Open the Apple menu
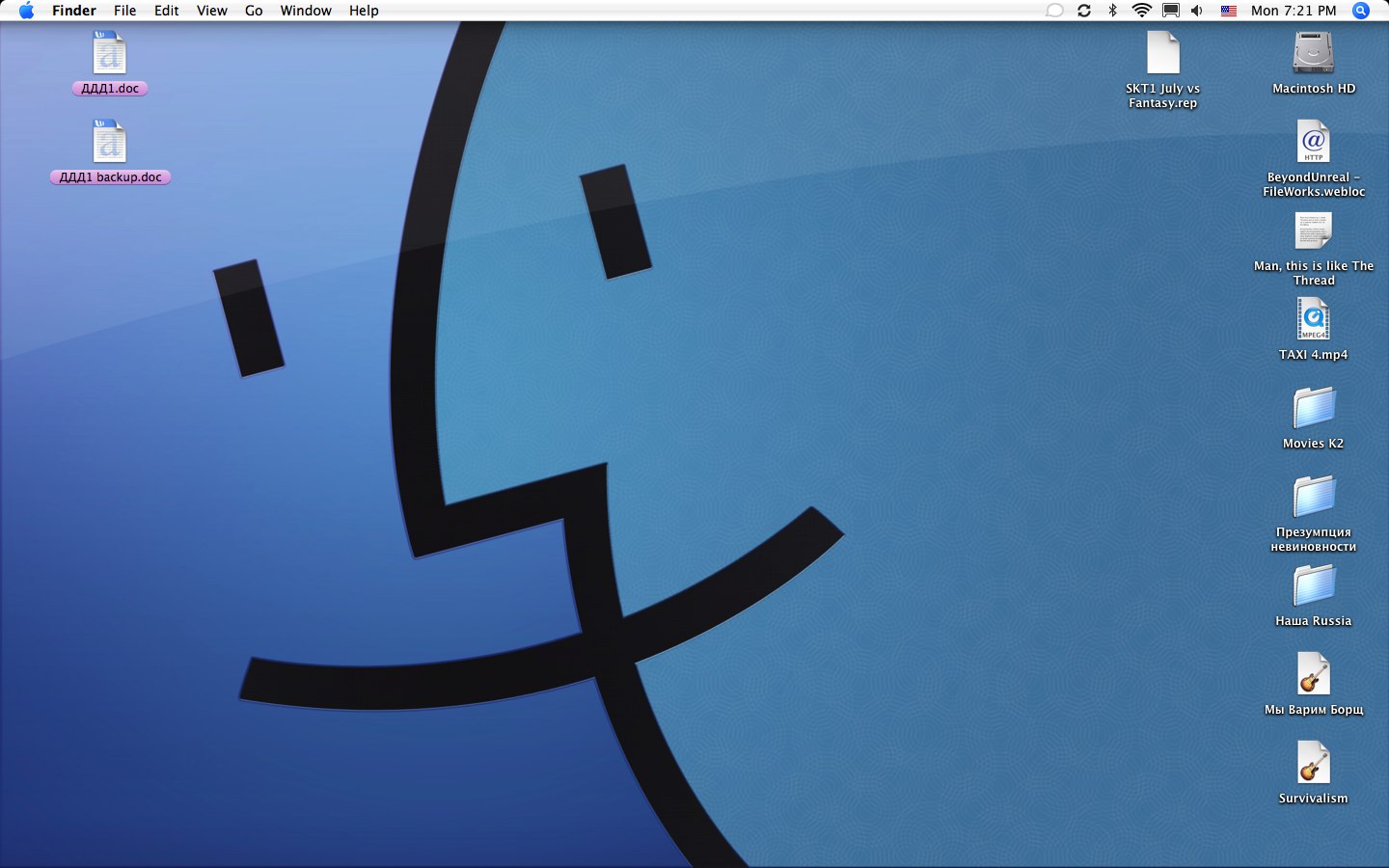The height and width of the screenshot is (868, 1389). [x=27, y=11]
